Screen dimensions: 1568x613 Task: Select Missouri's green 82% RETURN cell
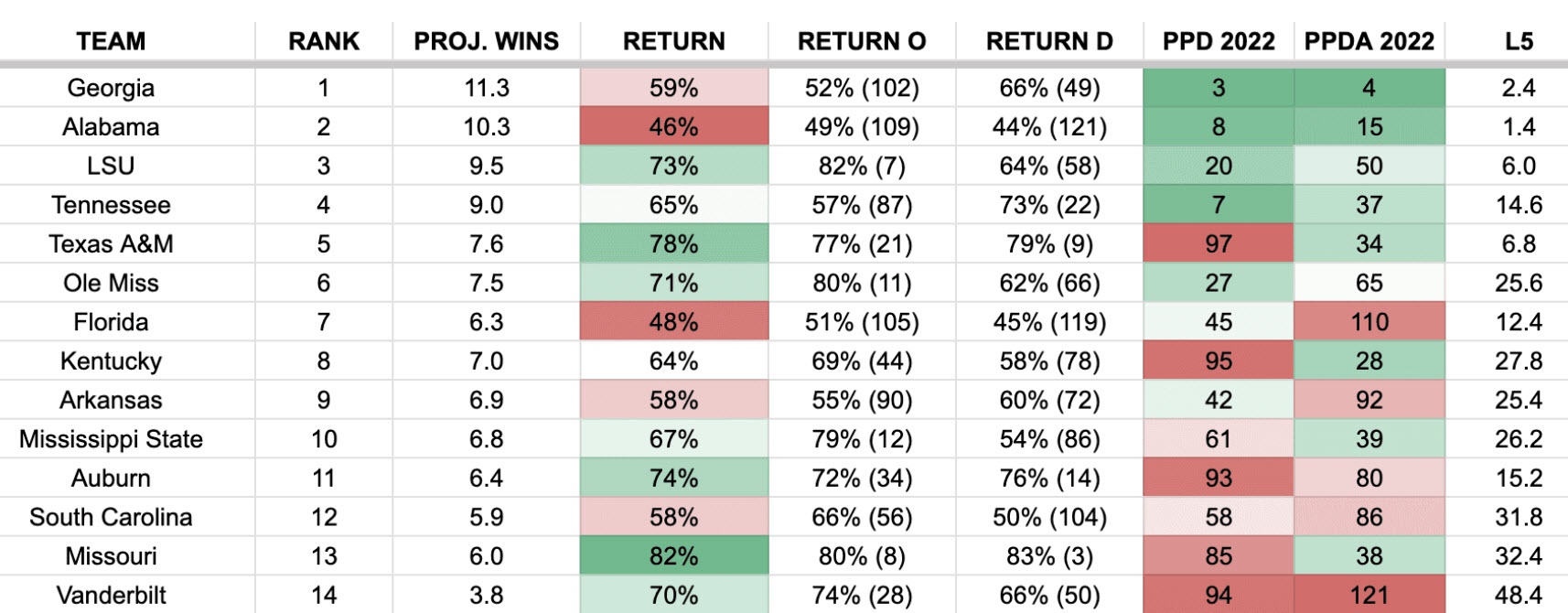[673, 556]
